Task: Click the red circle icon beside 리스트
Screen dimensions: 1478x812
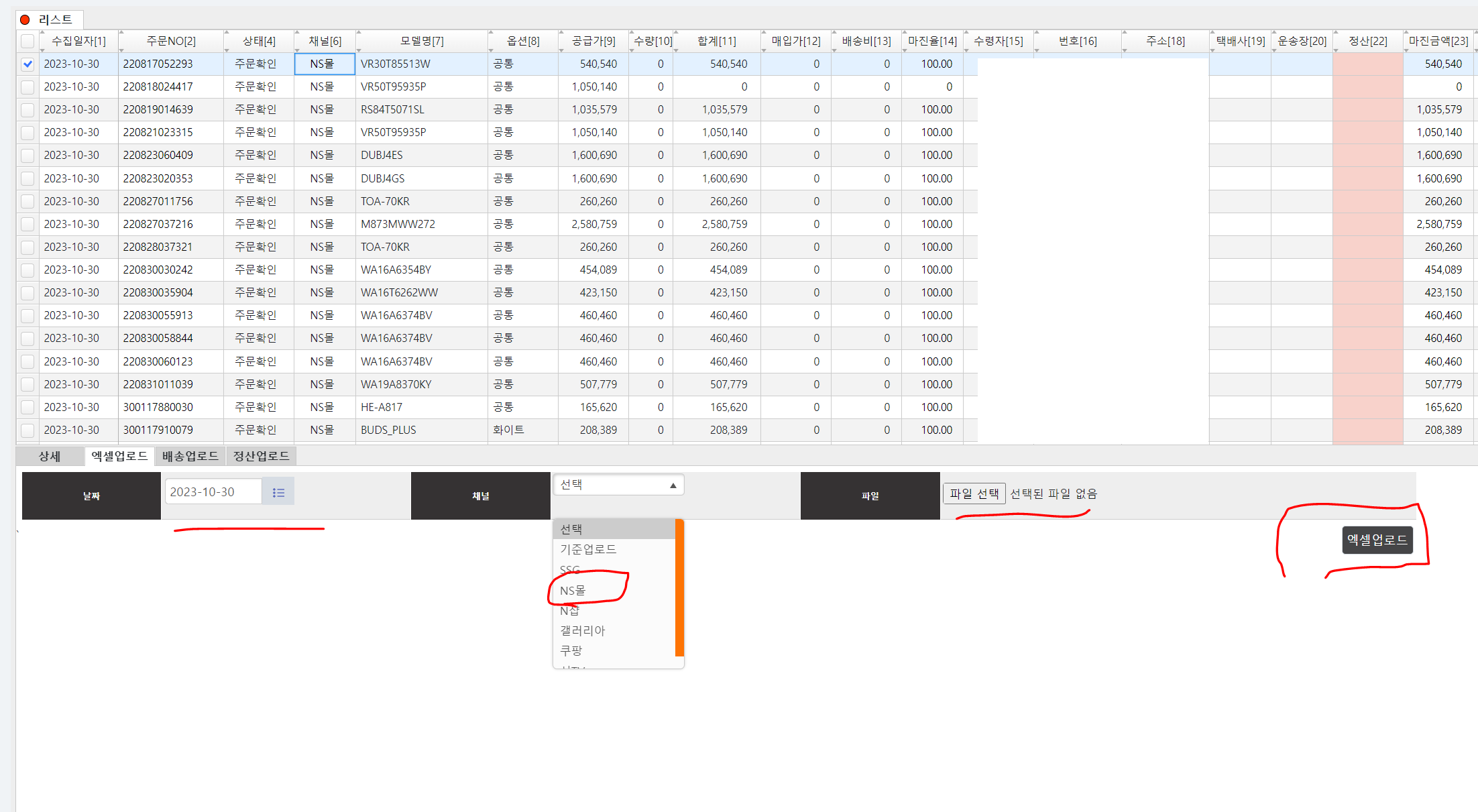Action: pos(25,19)
